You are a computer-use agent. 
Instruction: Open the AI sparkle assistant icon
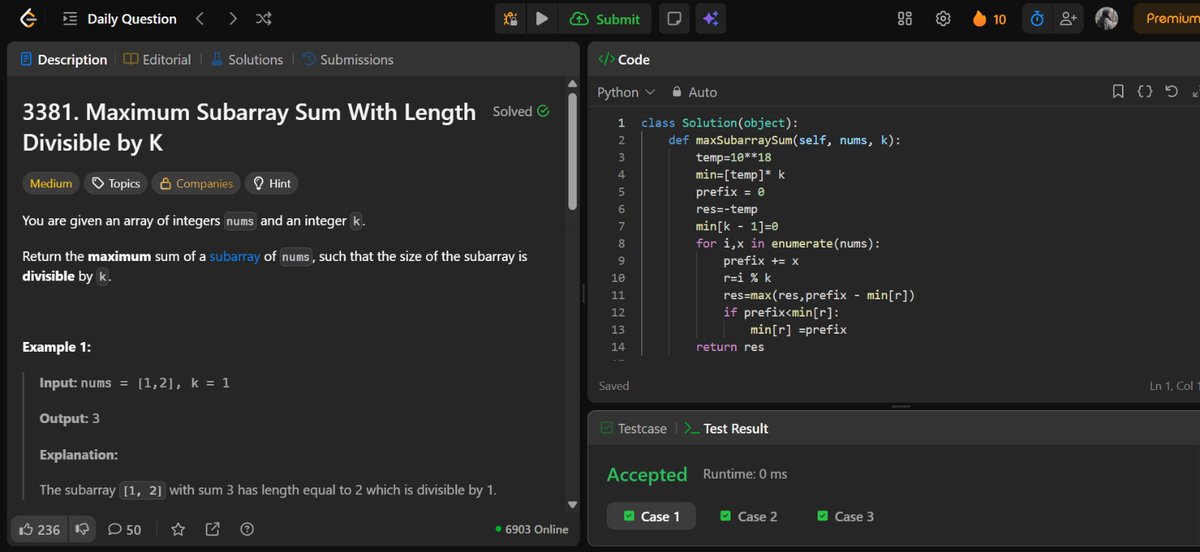coord(710,18)
